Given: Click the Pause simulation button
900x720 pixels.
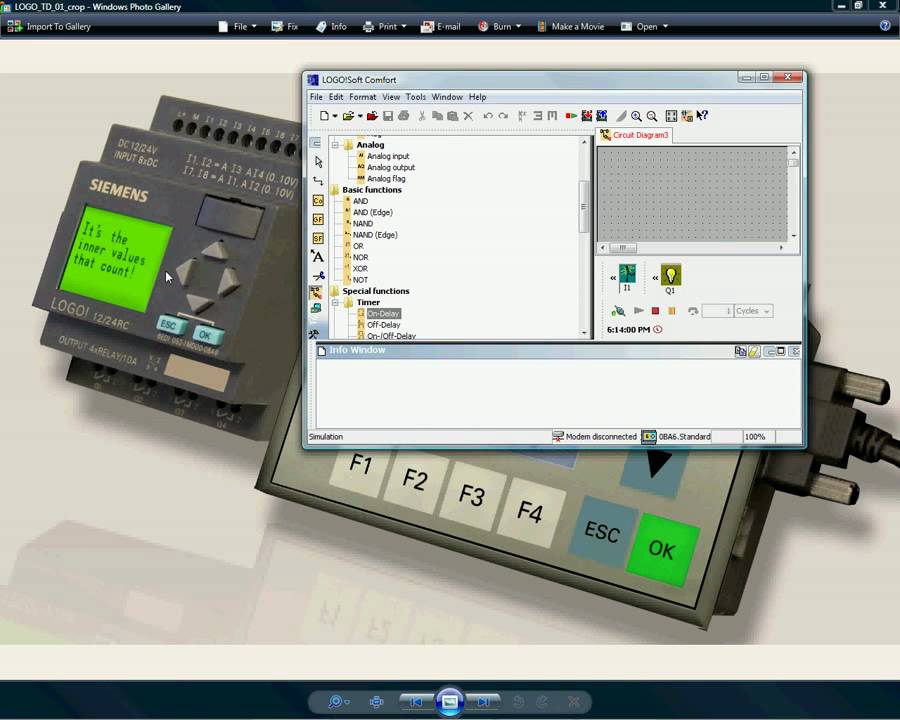Looking at the screenshot, I should tap(672, 311).
